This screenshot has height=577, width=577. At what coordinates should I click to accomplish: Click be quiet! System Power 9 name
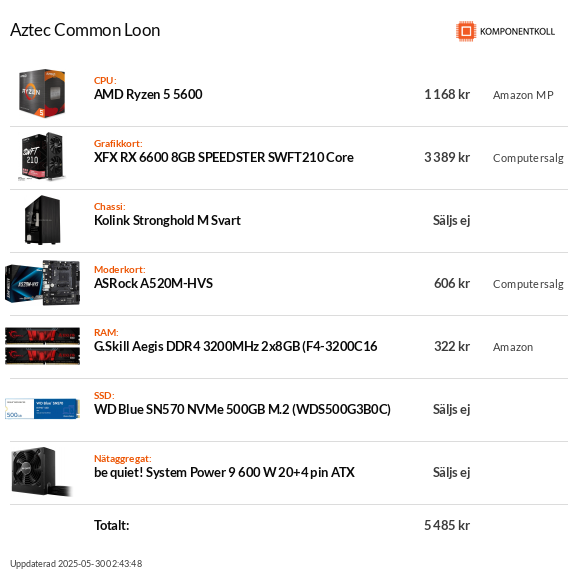224,472
